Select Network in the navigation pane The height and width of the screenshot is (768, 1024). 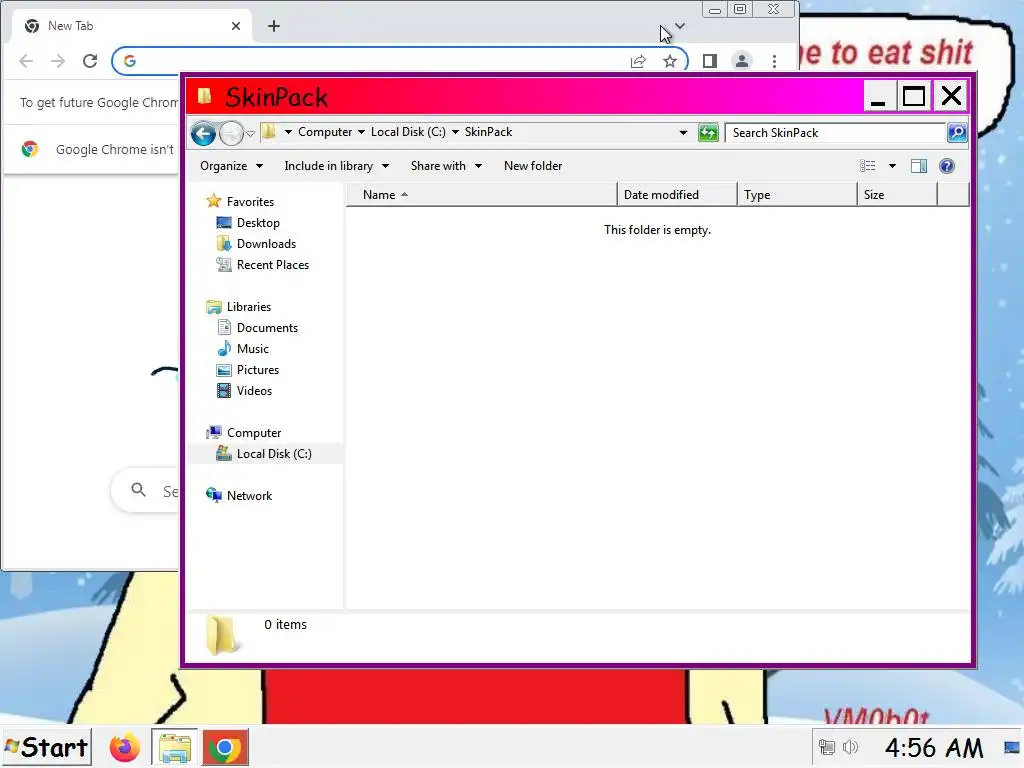[249, 496]
